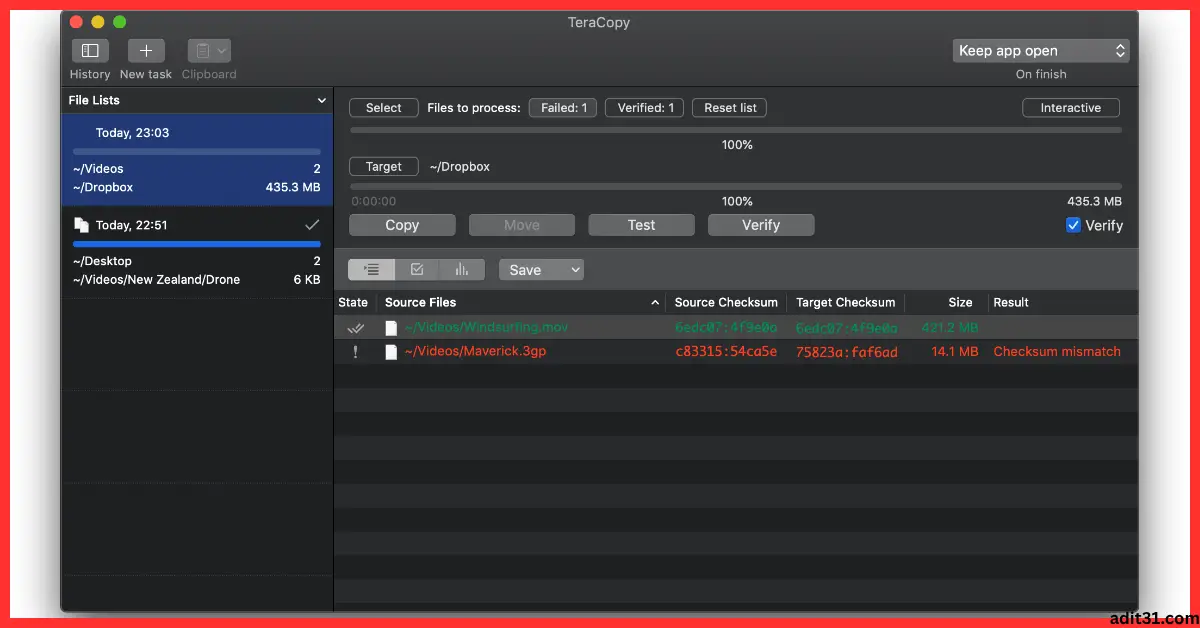Switch to the checkbox options view icon
This screenshot has width=1200, height=628.
tap(418, 270)
